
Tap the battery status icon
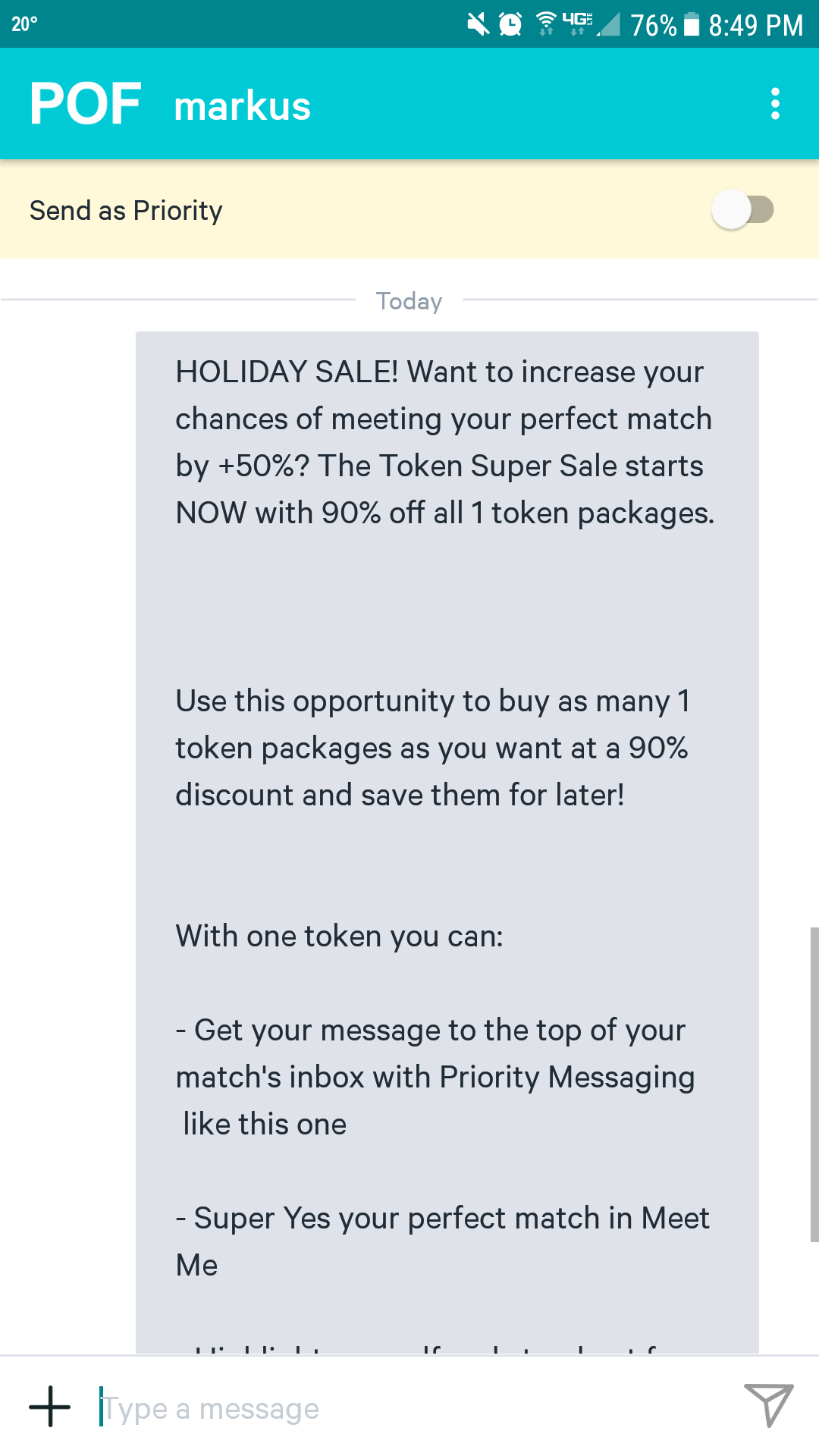pyautogui.click(x=692, y=24)
